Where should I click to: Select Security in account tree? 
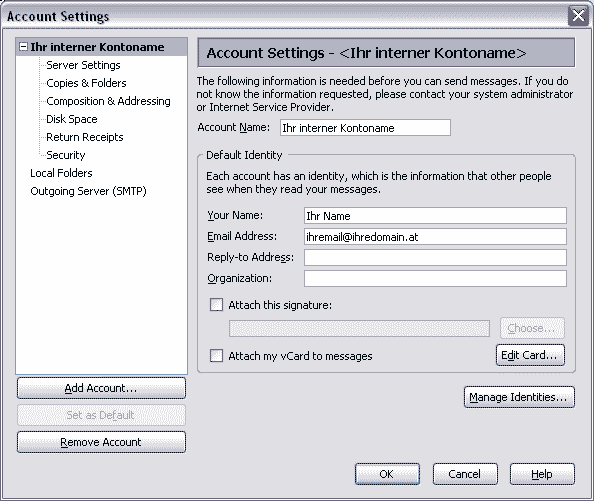pyautogui.click(x=66, y=155)
